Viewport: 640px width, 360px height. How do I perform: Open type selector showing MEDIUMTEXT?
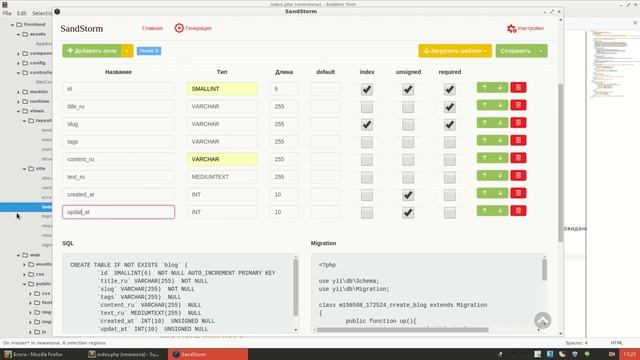(222, 177)
